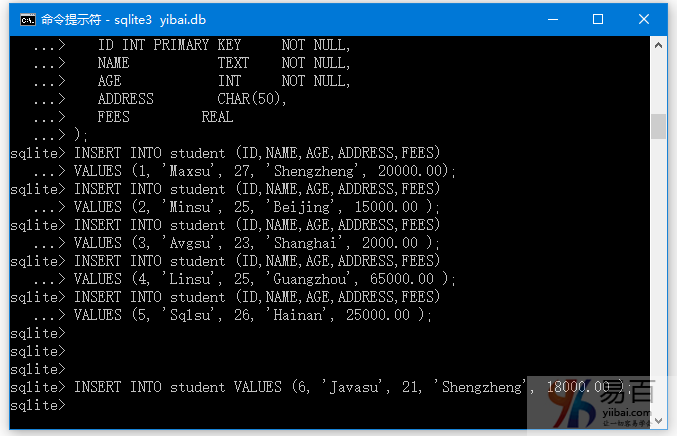Viewport: 677px width, 436px height.
Task: Click the VALUES line containing 'Avgsu'
Action: [x=256, y=243]
